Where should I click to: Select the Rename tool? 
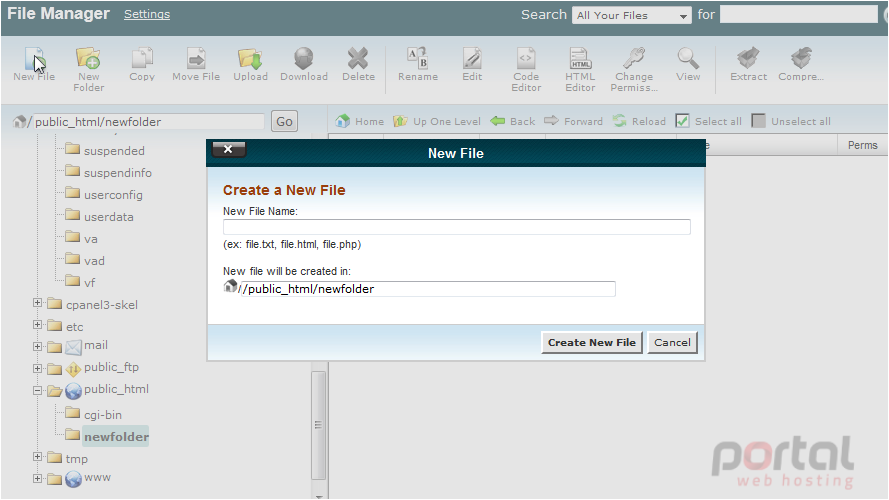(418, 58)
